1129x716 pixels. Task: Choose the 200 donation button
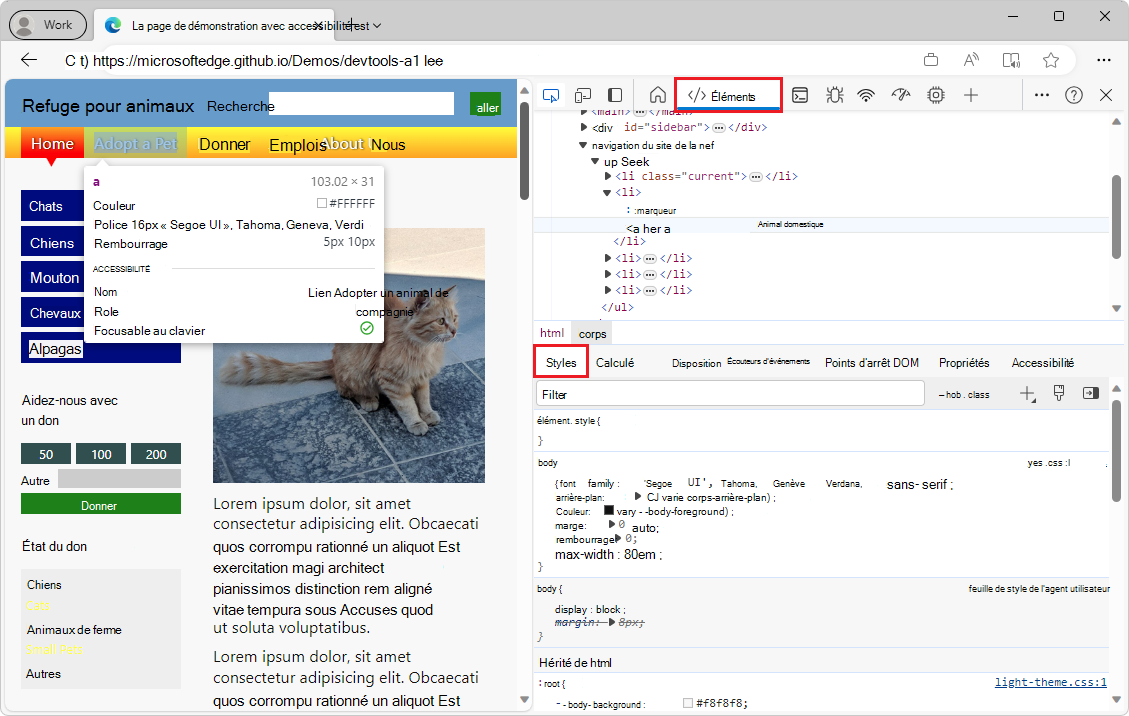coord(156,454)
